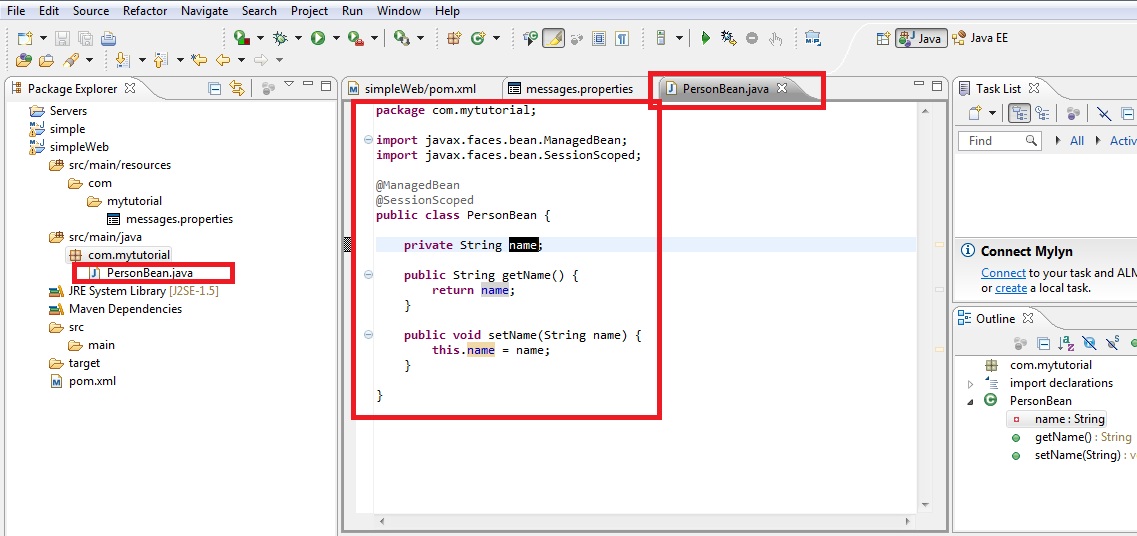Open the Window menu
Image resolution: width=1137 pixels, height=536 pixels.
pyautogui.click(x=399, y=11)
